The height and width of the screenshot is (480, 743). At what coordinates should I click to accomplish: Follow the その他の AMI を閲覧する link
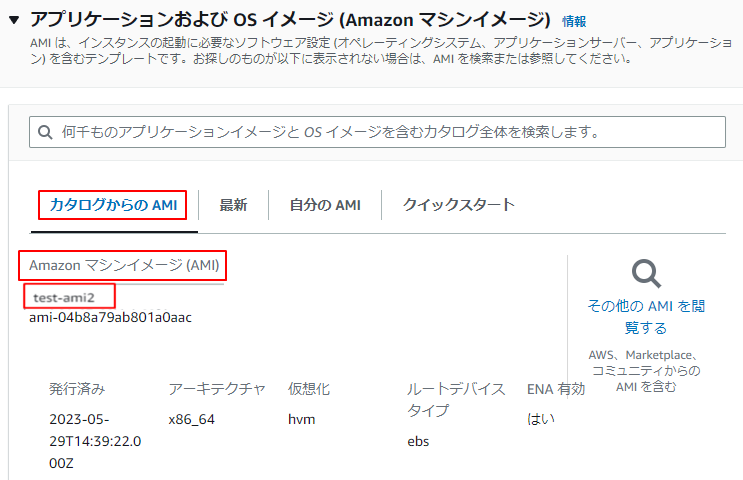(646, 316)
